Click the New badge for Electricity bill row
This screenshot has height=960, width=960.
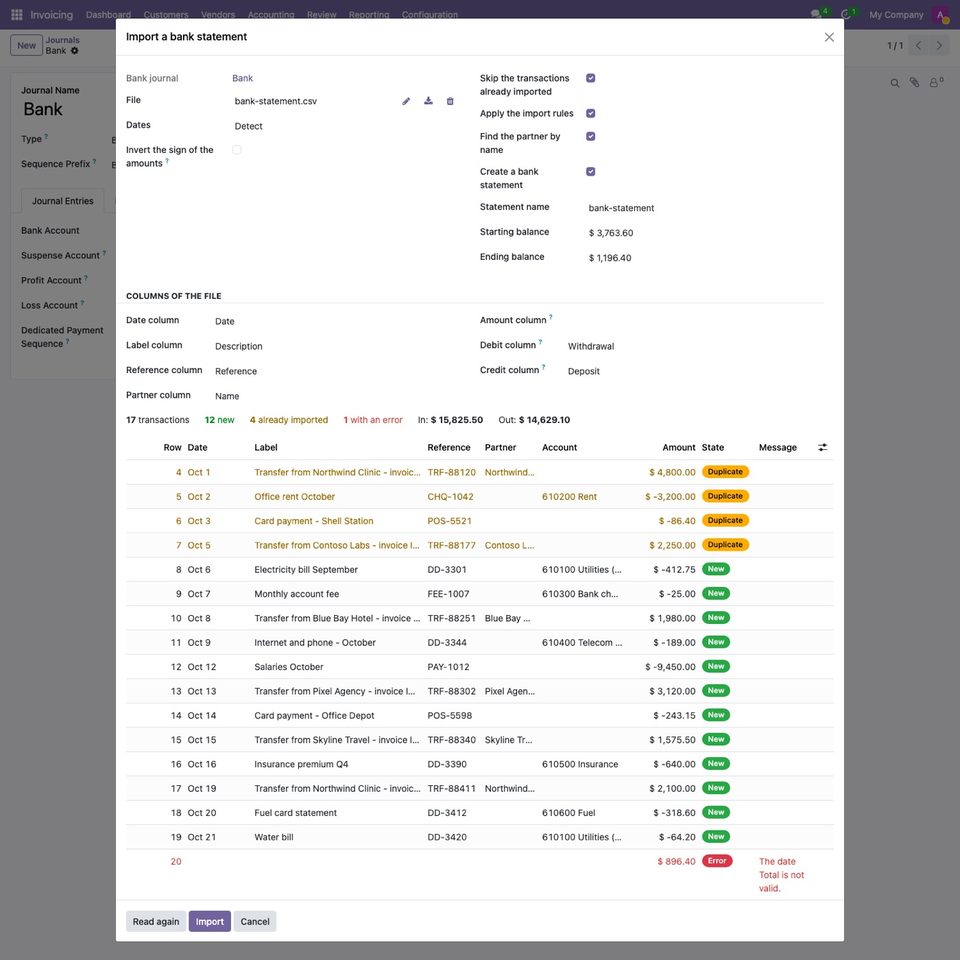(716, 569)
